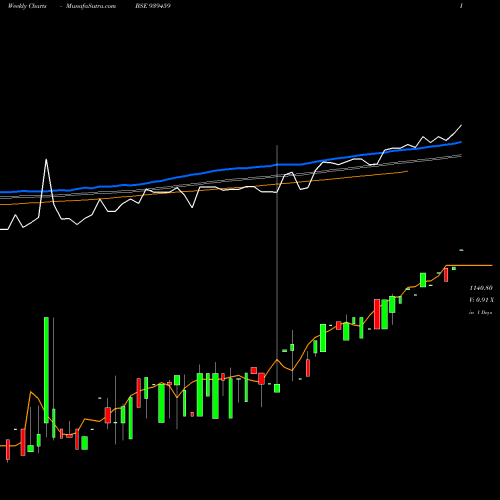Click the sharp white line spike peak
500x500 pixels.
point(46,160)
